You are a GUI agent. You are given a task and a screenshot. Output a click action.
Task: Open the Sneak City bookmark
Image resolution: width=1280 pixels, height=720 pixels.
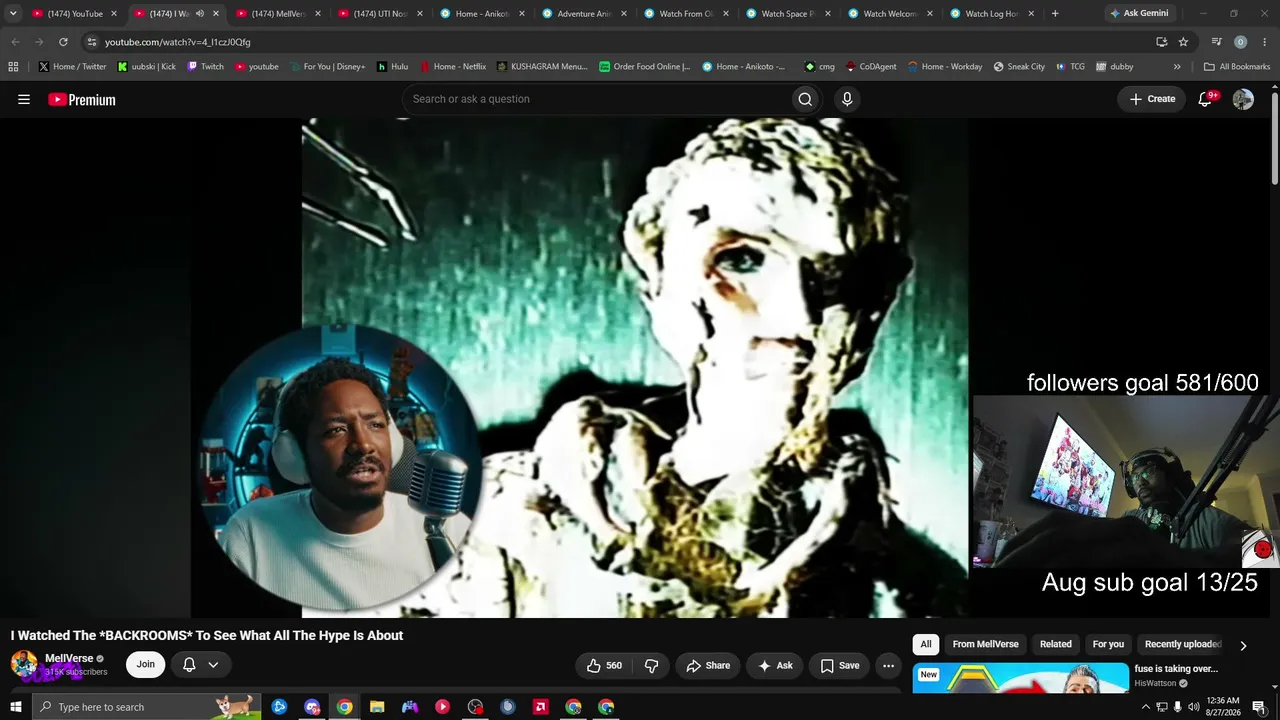click(x=1019, y=67)
